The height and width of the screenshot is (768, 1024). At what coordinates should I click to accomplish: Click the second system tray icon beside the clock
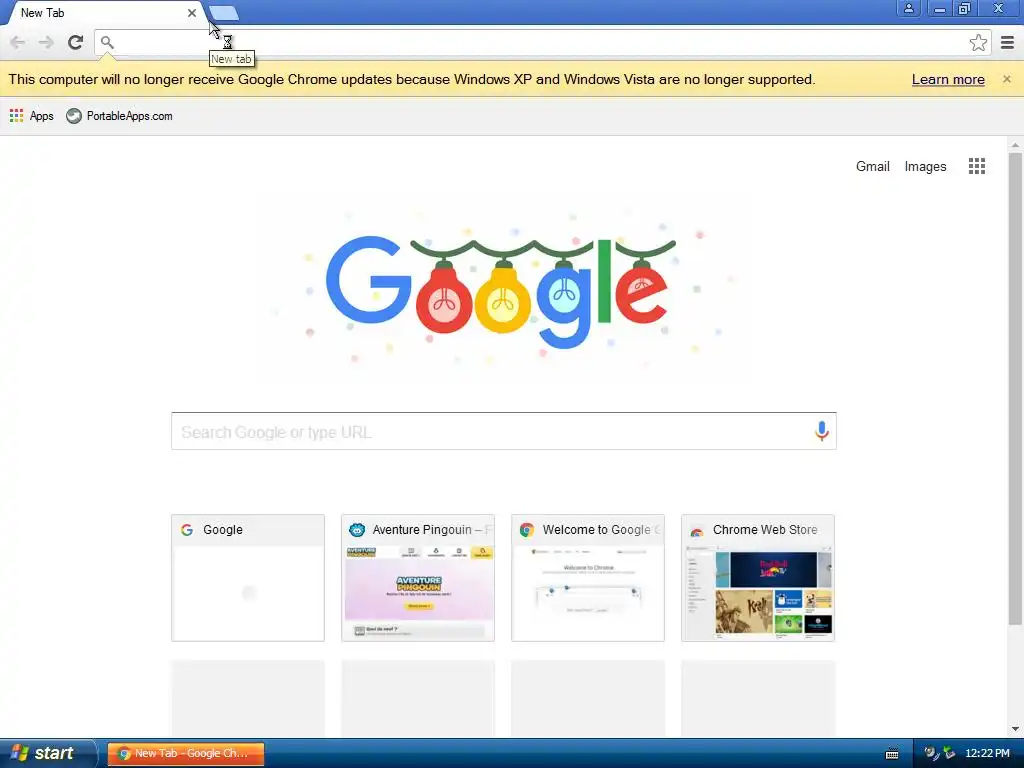949,753
